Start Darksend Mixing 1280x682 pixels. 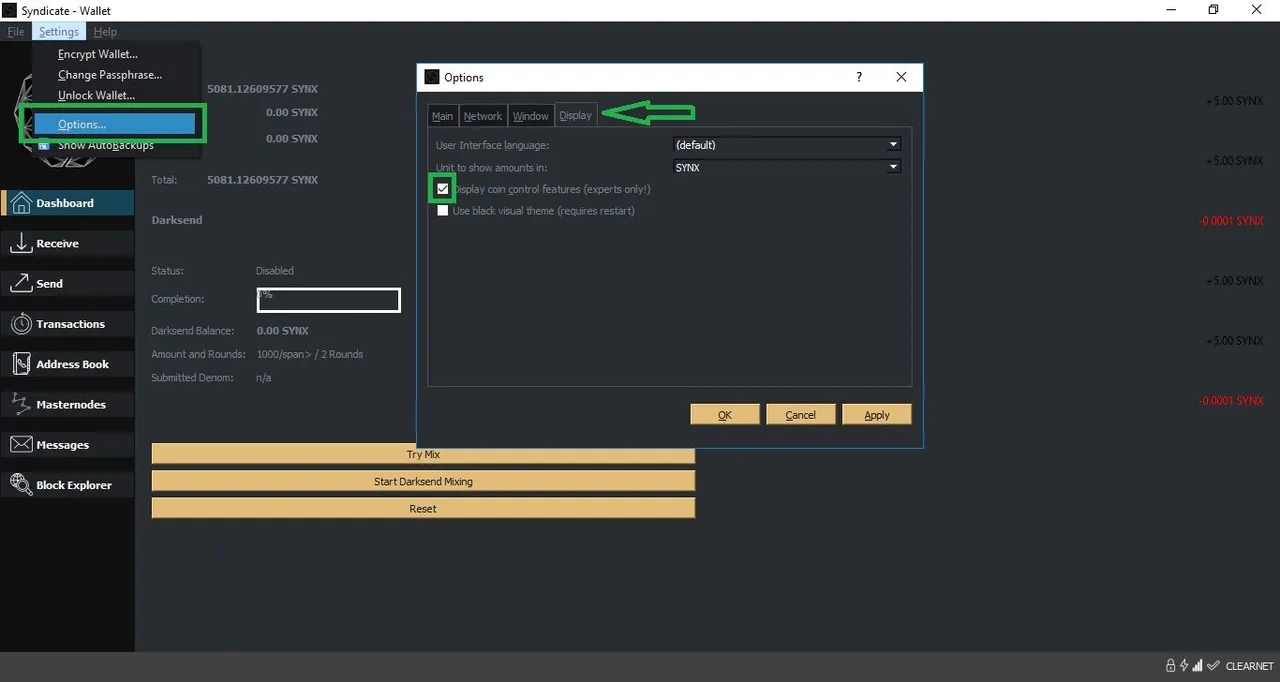pos(423,481)
